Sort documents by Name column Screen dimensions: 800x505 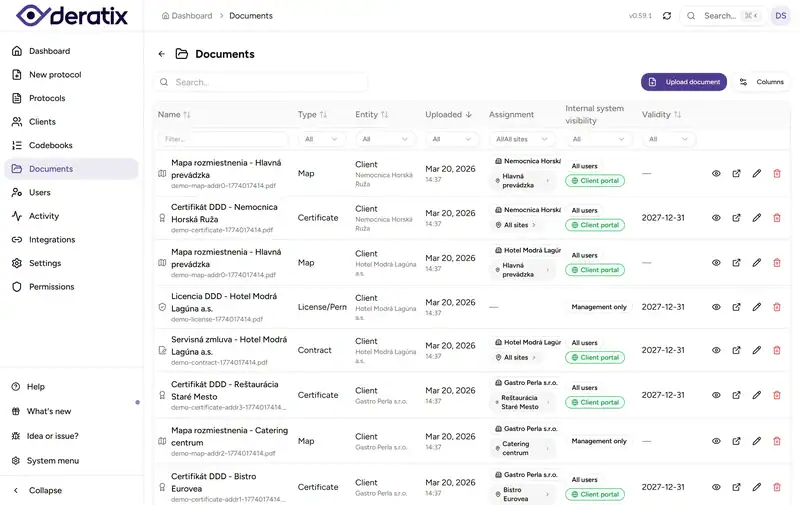point(174,115)
